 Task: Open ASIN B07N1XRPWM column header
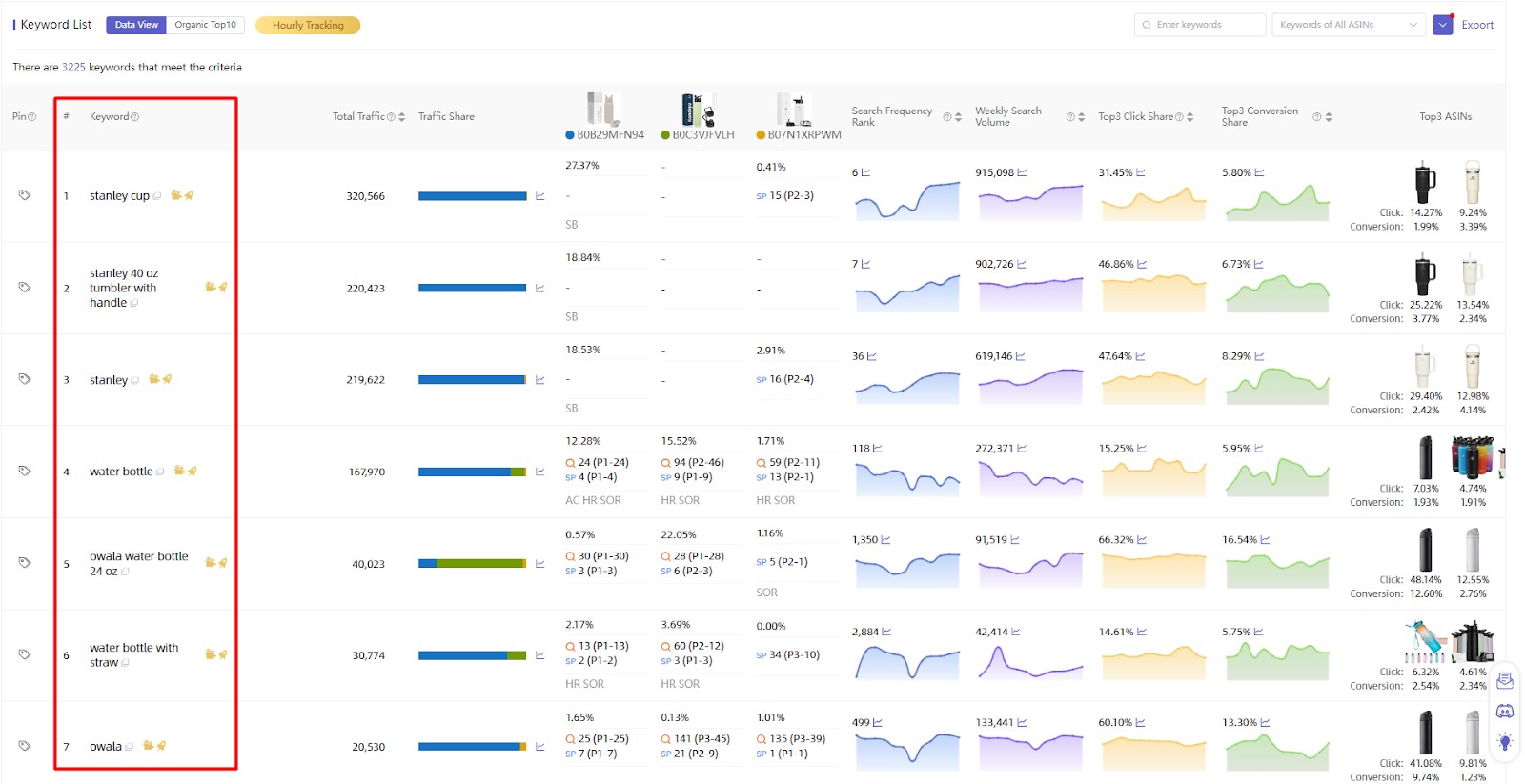(804, 135)
